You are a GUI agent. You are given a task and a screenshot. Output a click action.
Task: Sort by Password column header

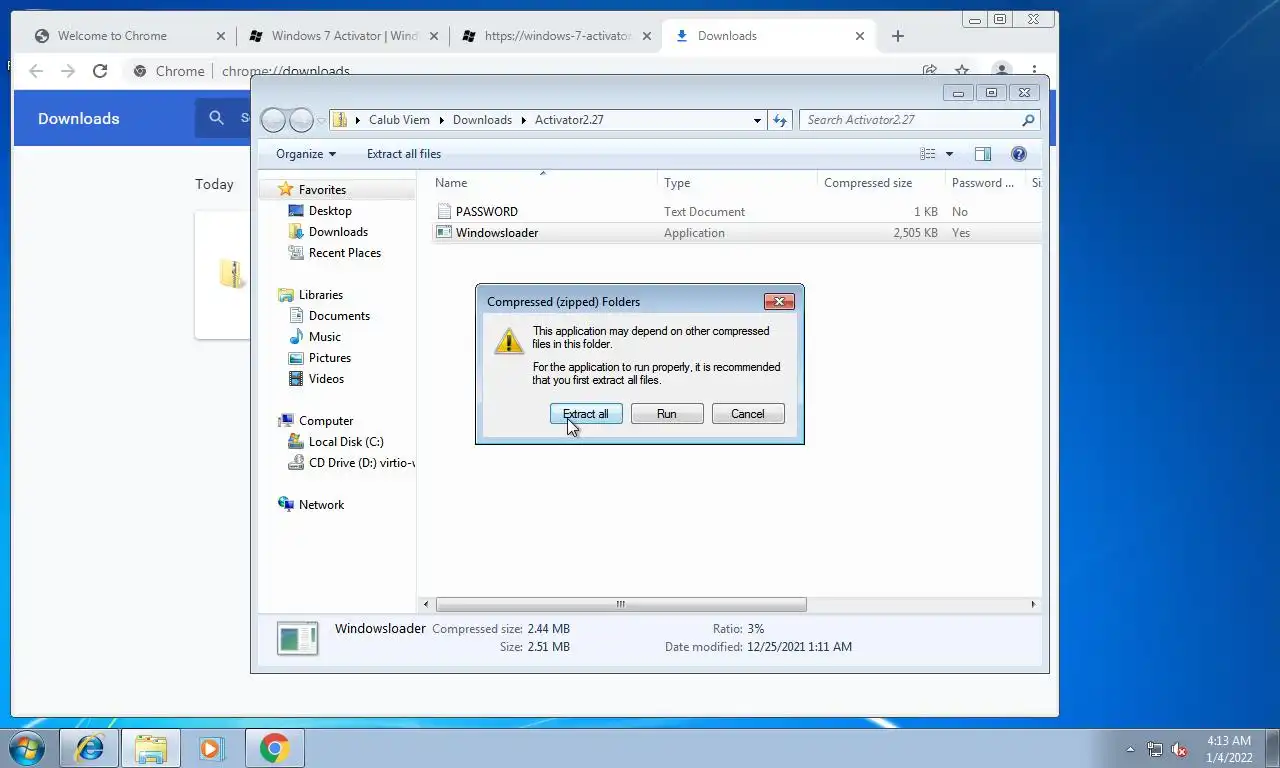[x=982, y=183]
